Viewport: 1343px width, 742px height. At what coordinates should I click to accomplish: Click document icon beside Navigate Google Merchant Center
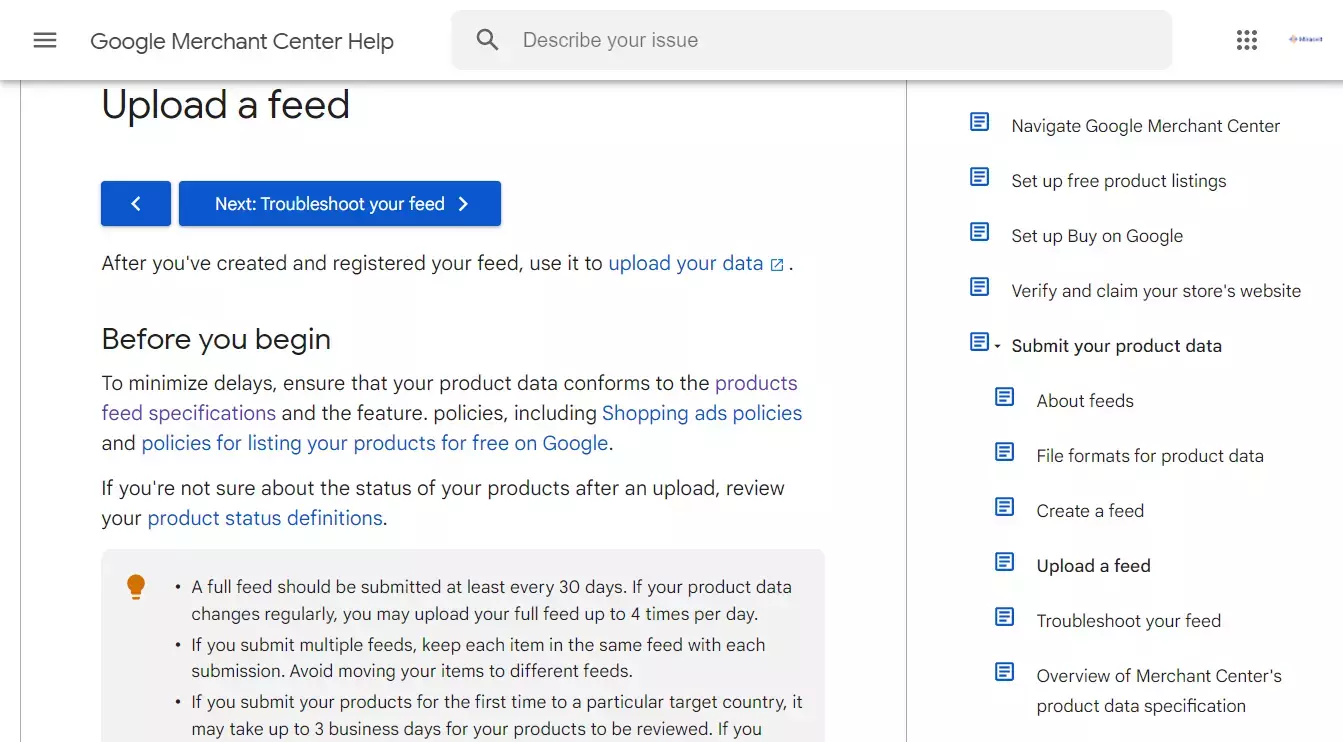pyautogui.click(x=980, y=122)
